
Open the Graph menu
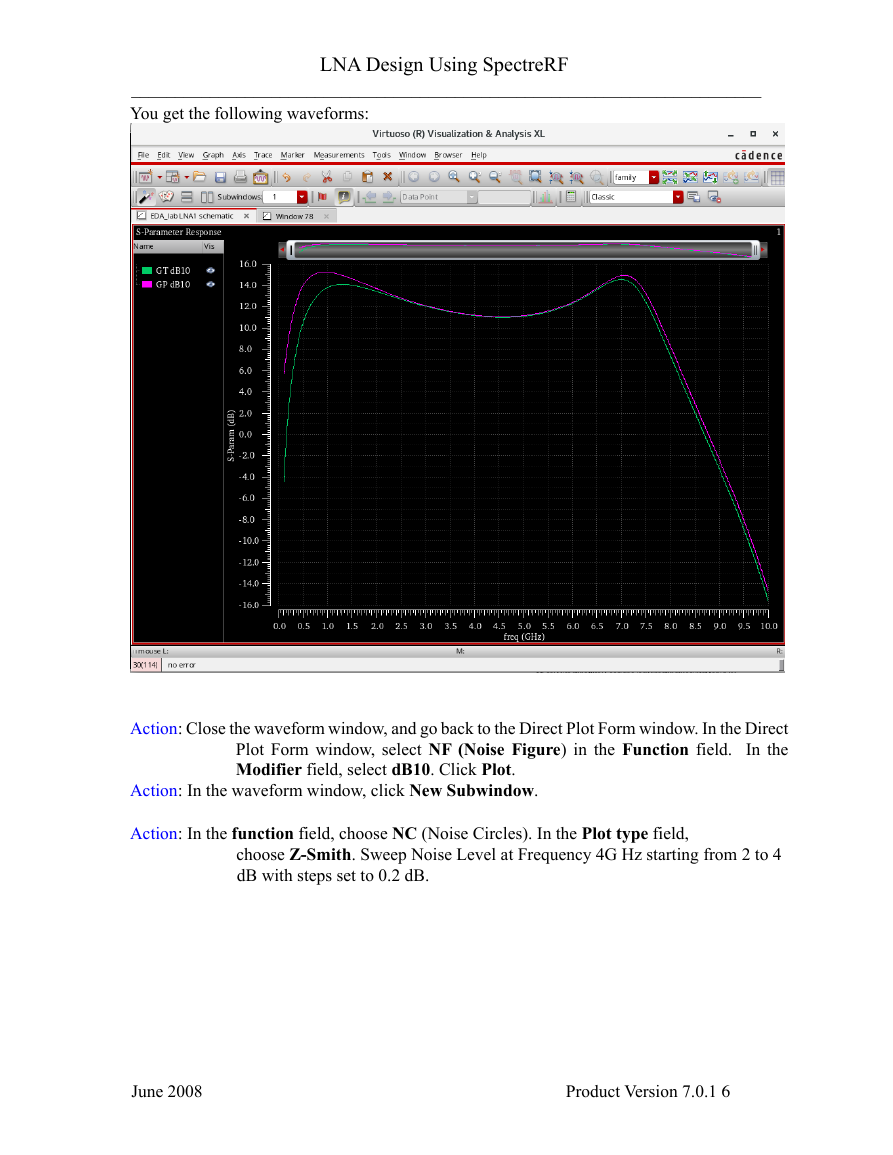click(x=213, y=155)
